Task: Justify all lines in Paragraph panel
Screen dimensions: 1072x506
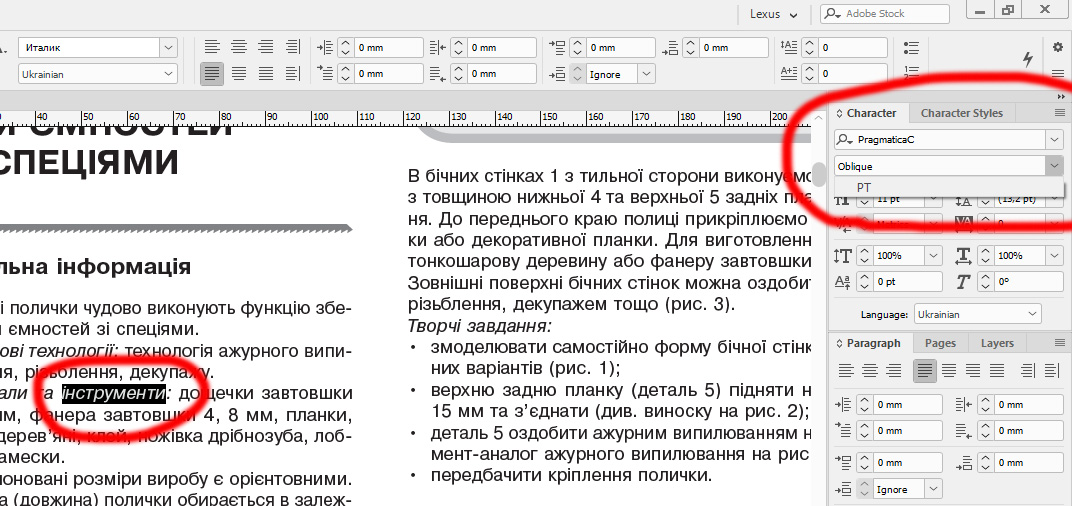Action: (x=997, y=371)
